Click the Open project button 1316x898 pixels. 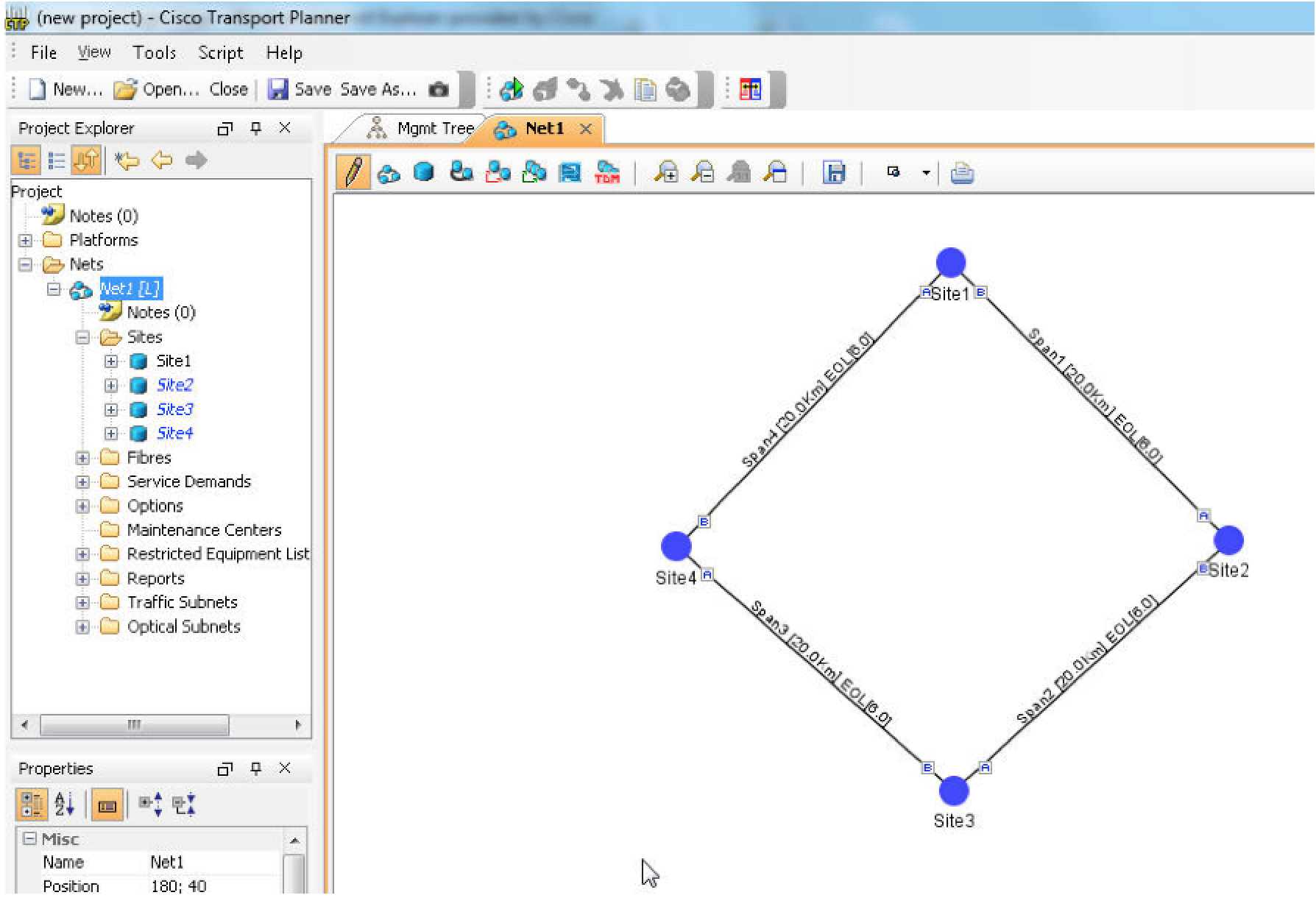point(158,90)
